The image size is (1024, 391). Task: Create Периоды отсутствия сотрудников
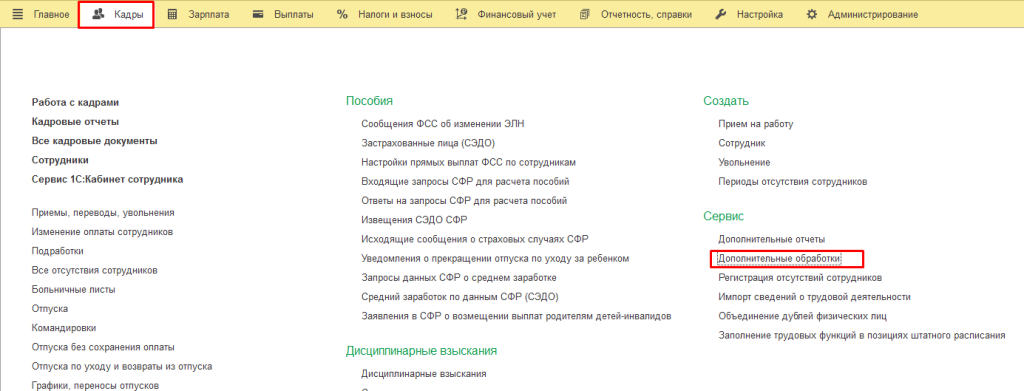(x=793, y=181)
